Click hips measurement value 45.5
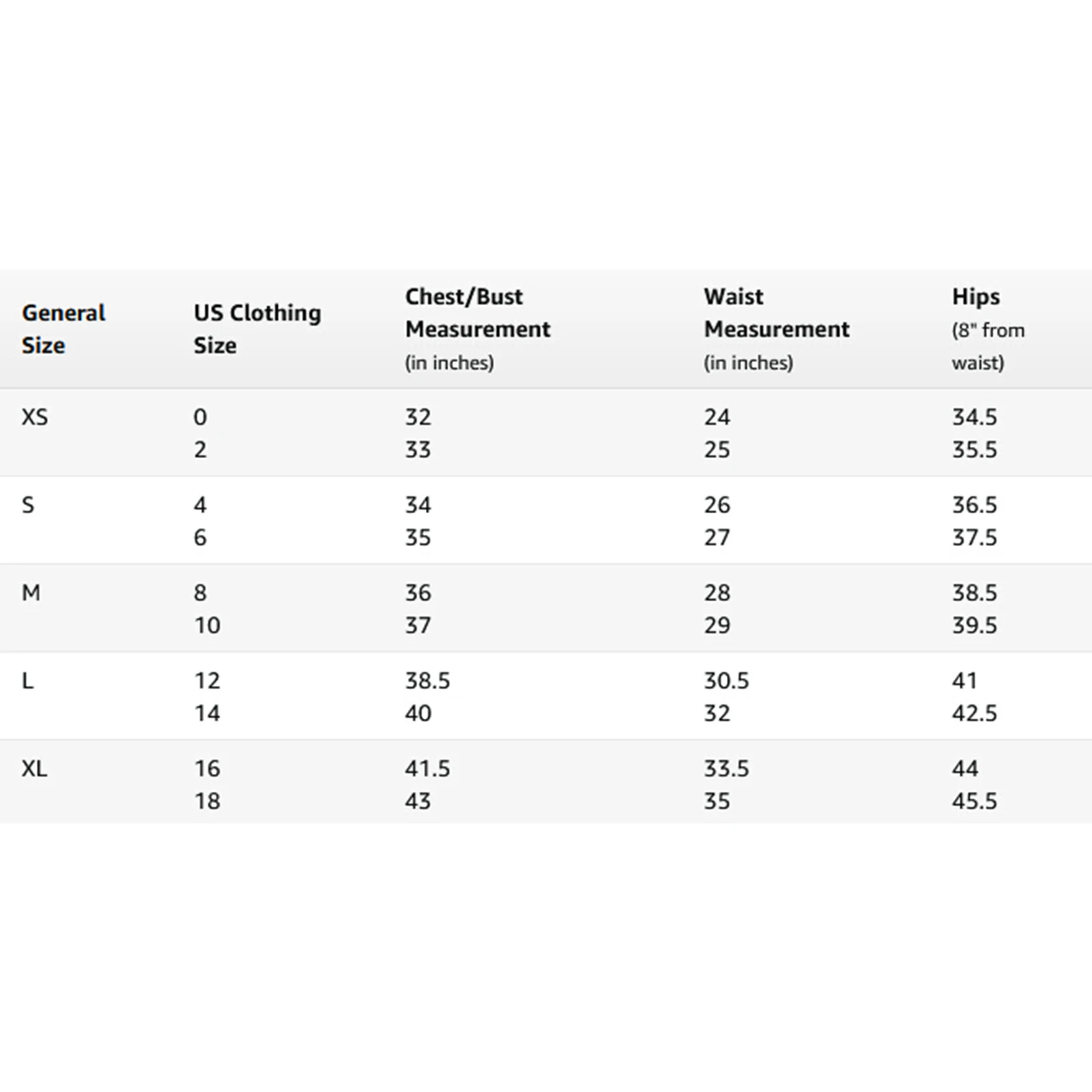Viewport: 1092px width, 1092px height. pyautogui.click(x=974, y=801)
